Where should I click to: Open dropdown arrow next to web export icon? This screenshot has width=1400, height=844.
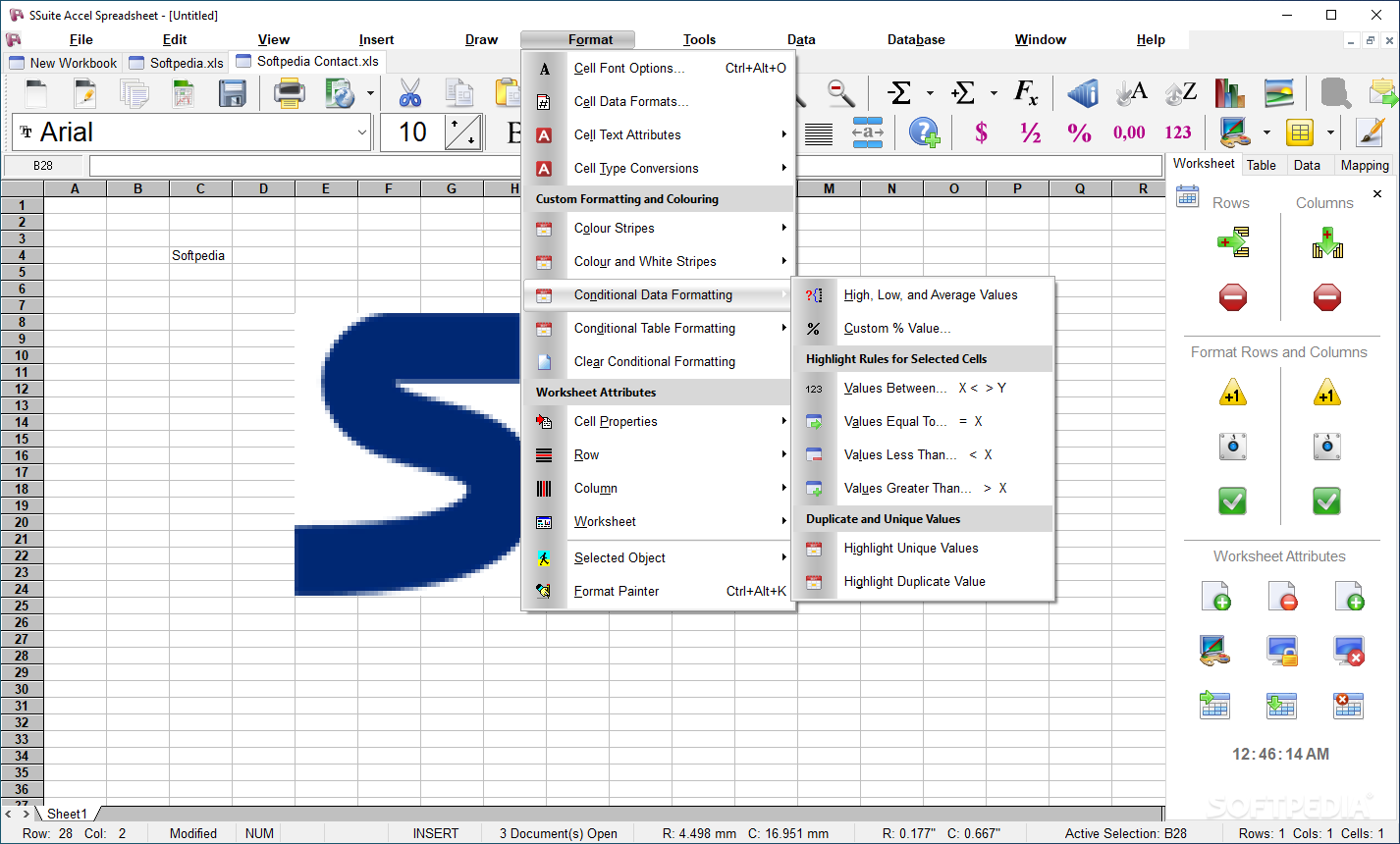click(370, 94)
